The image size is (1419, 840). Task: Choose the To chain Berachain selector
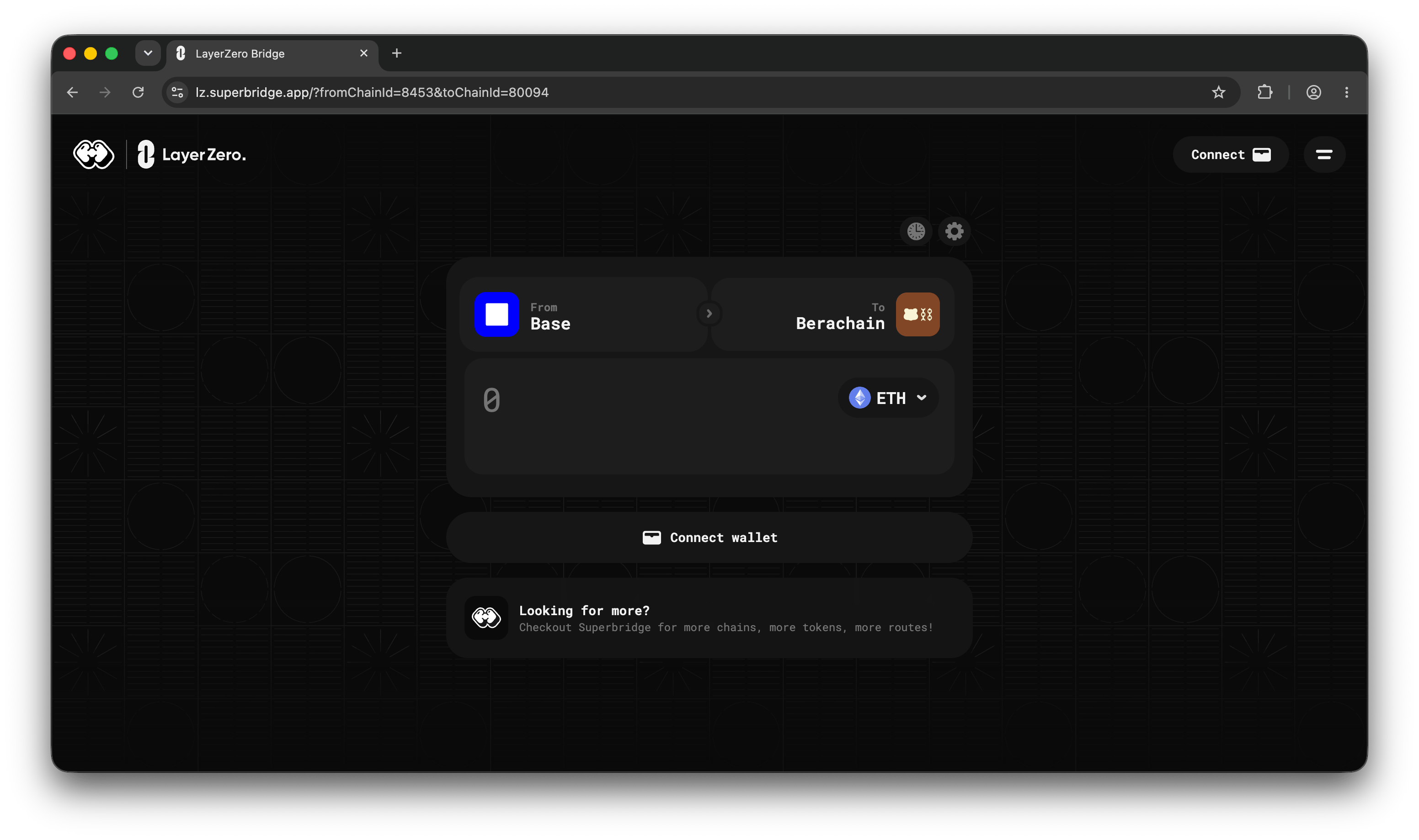(x=832, y=314)
